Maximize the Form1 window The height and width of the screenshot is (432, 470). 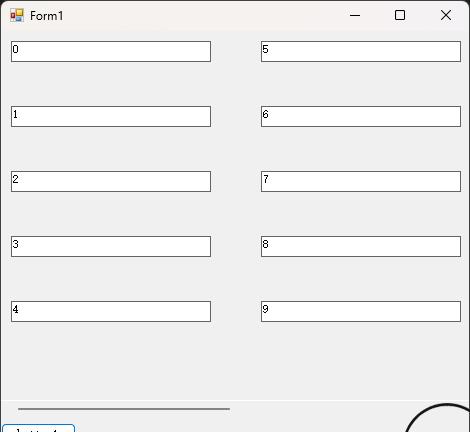[400, 15]
